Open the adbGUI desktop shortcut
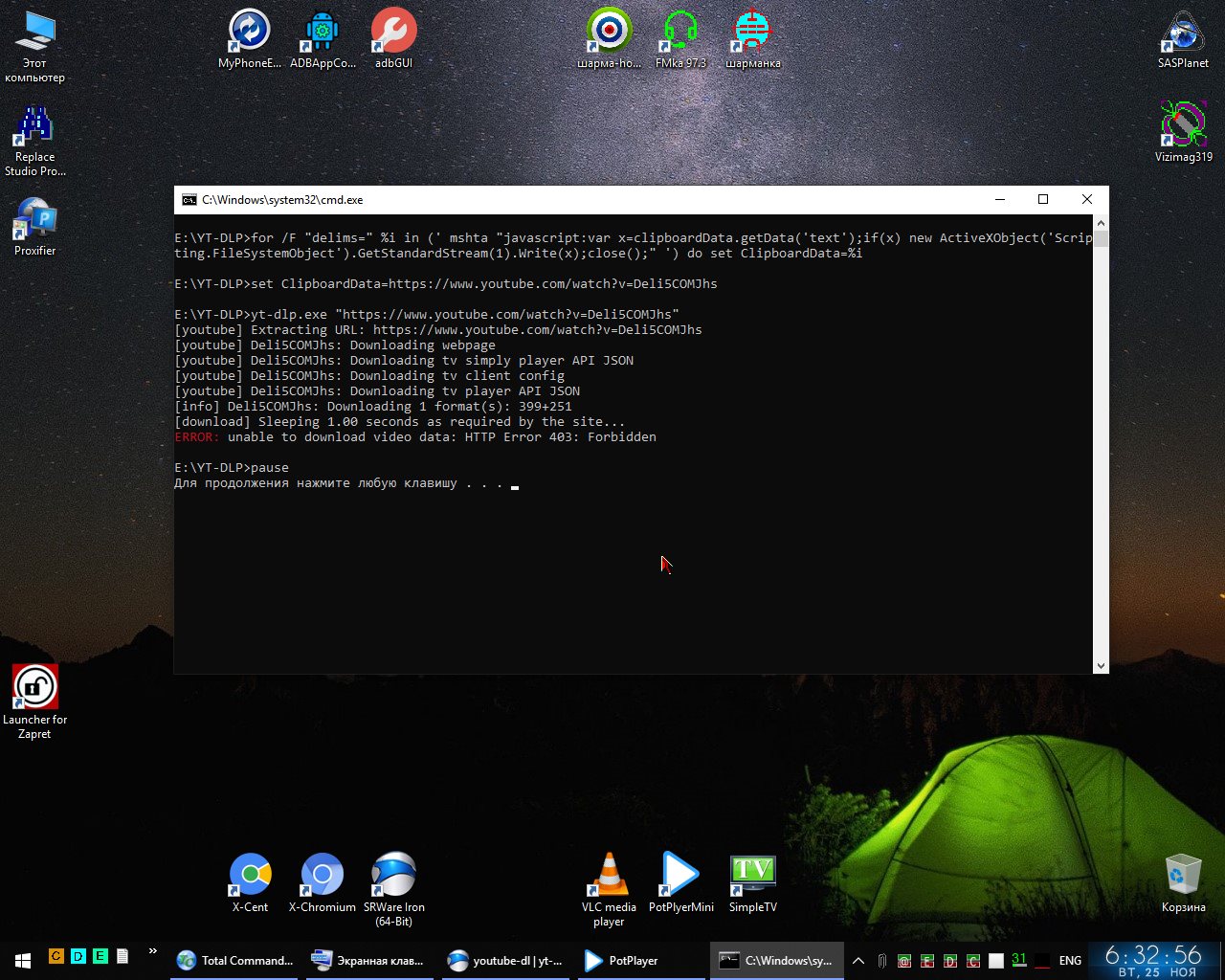1225x980 pixels. click(393, 32)
